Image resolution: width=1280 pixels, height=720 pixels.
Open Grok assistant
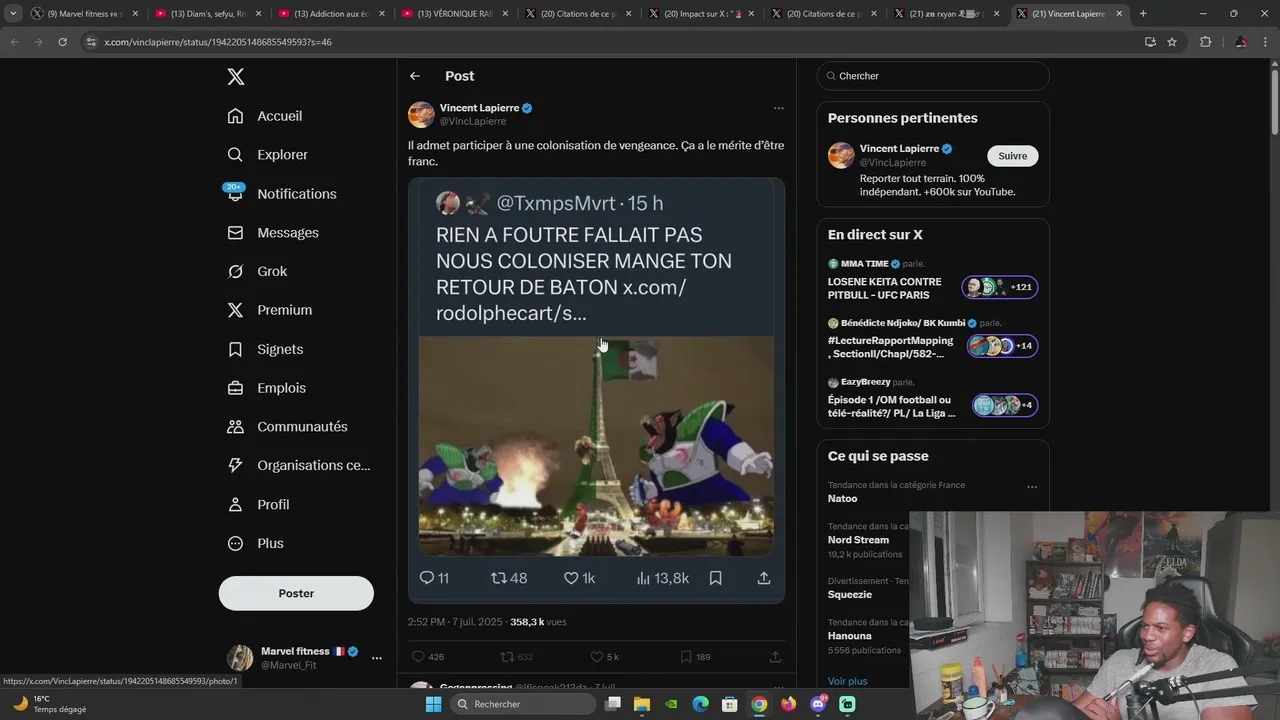point(257,272)
